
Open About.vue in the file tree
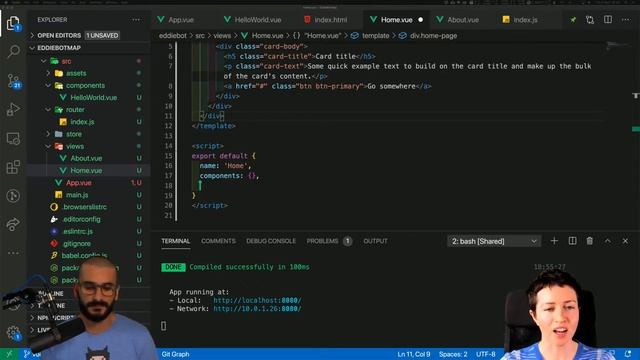(x=86, y=158)
